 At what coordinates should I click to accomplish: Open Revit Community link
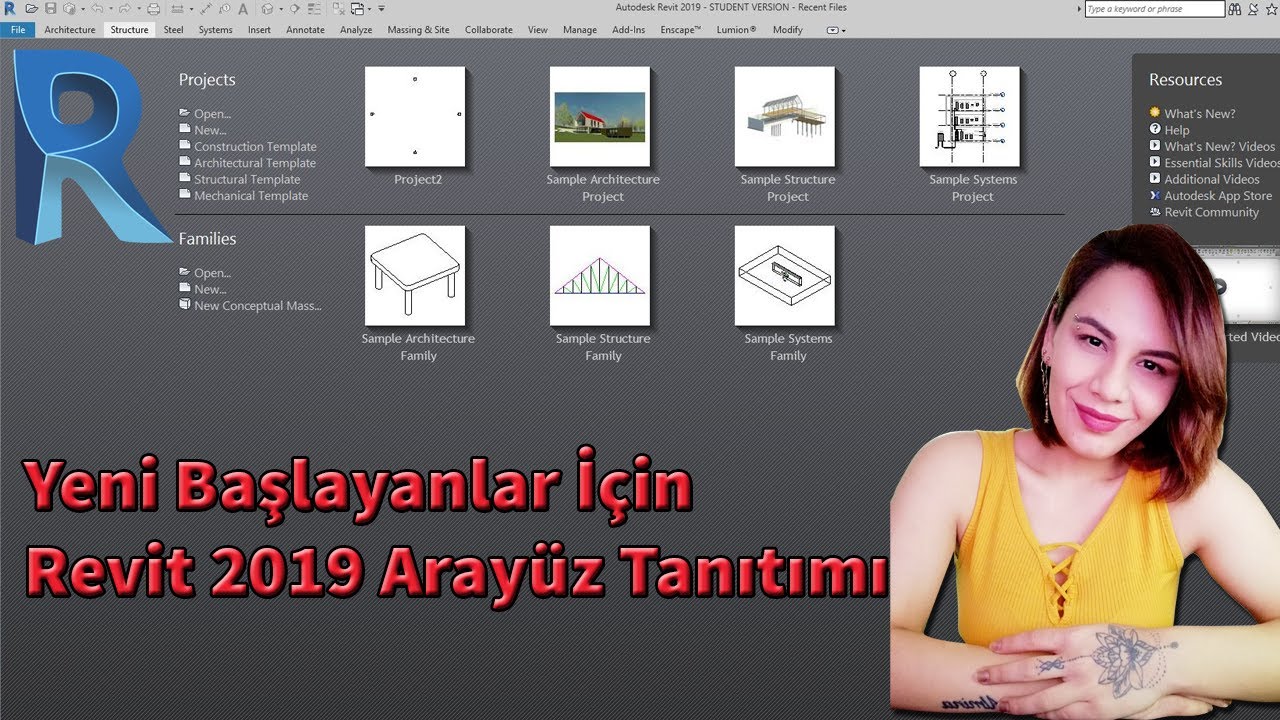pos(1211,212)
